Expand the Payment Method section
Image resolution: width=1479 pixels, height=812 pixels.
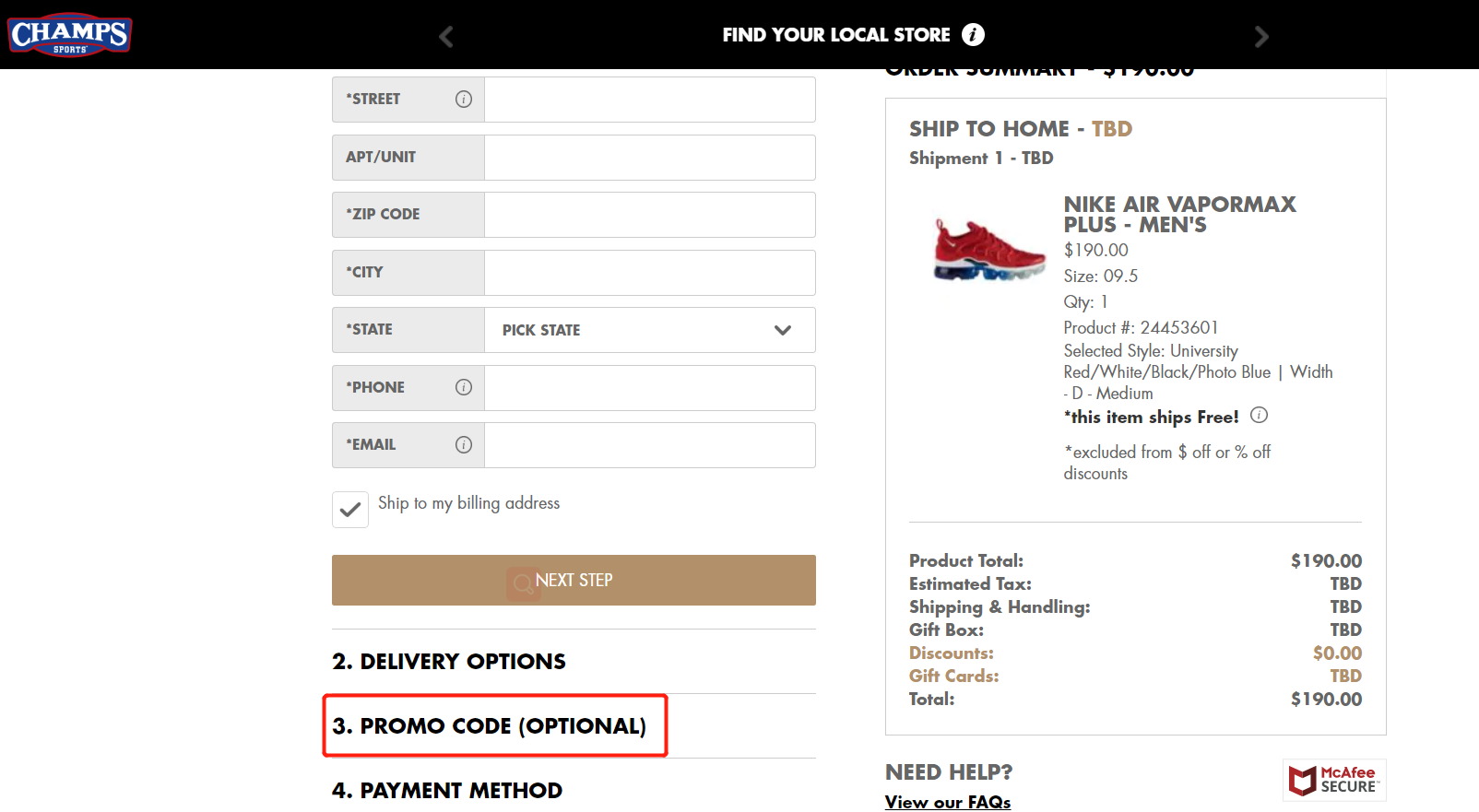(x=447, y=791)
